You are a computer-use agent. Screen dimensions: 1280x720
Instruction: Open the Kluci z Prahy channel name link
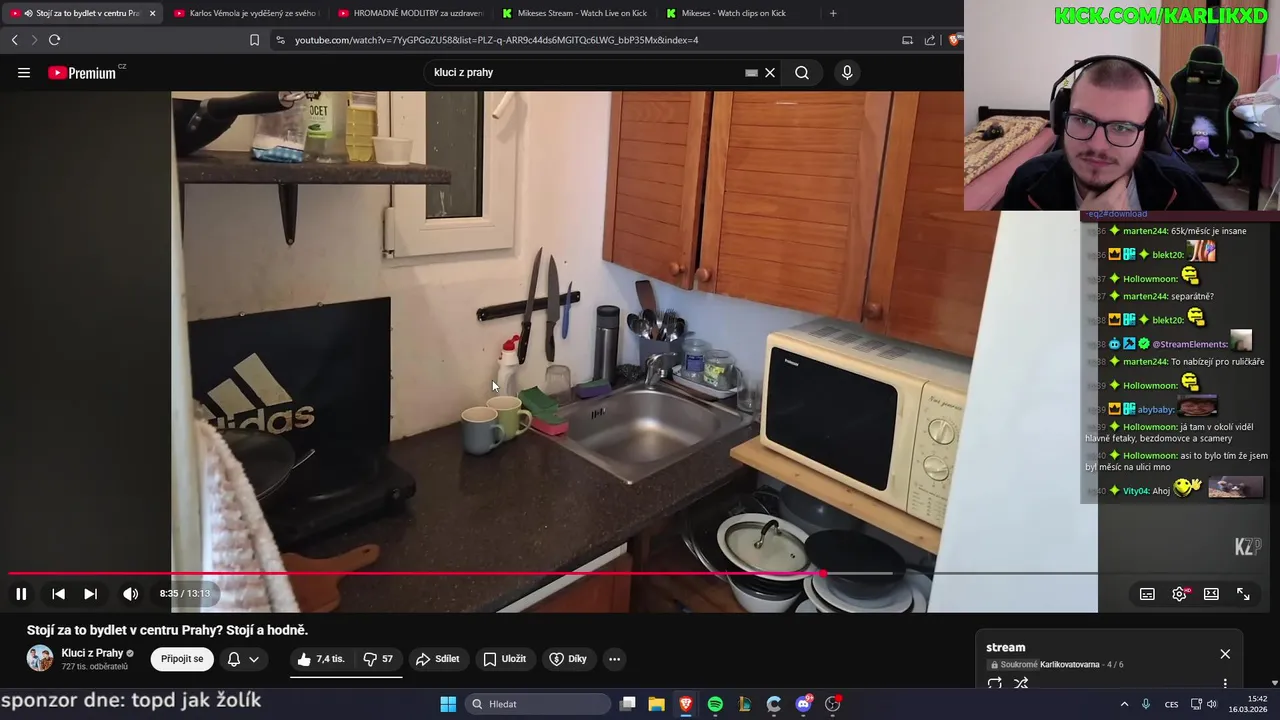click(x=92, y=653)
